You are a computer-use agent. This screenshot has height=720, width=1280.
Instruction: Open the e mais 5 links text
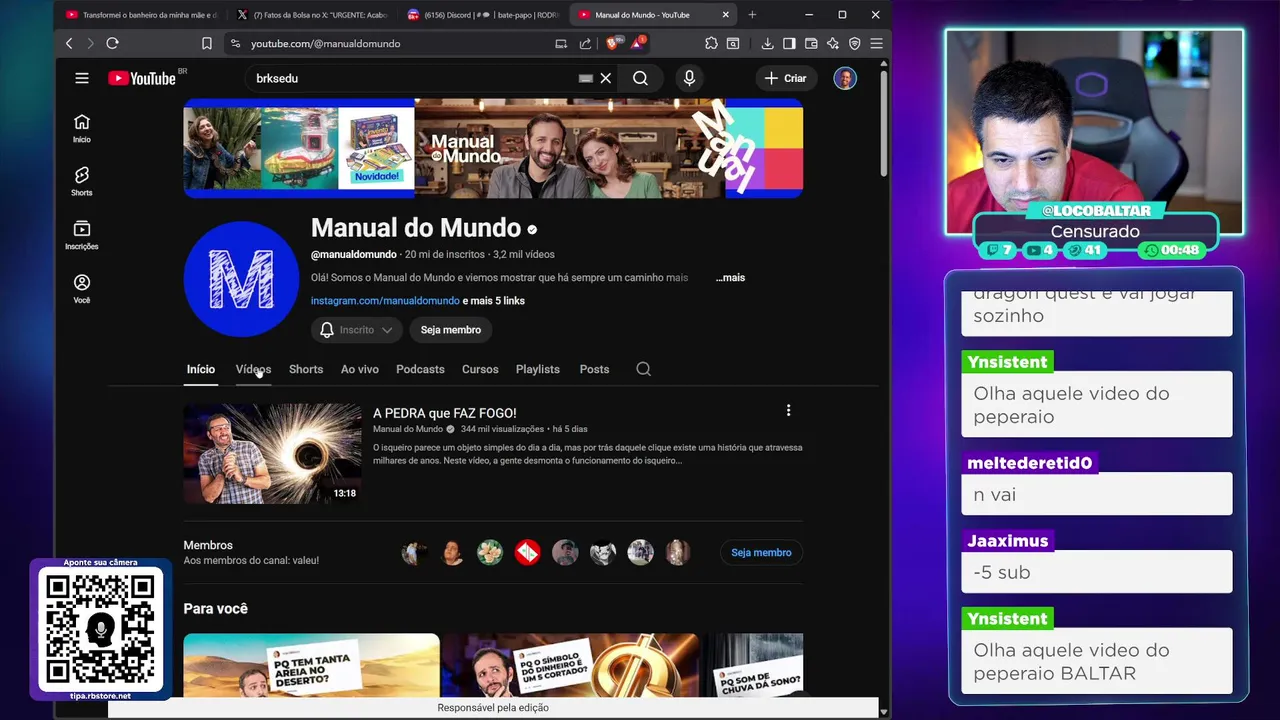(494, 301)
